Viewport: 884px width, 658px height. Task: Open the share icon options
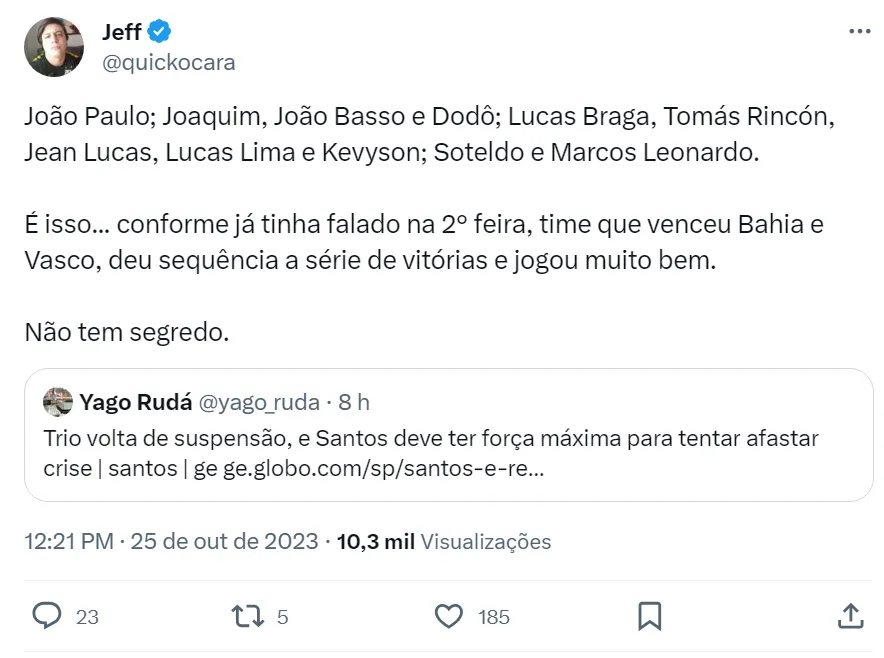click(x=850, y=615)
